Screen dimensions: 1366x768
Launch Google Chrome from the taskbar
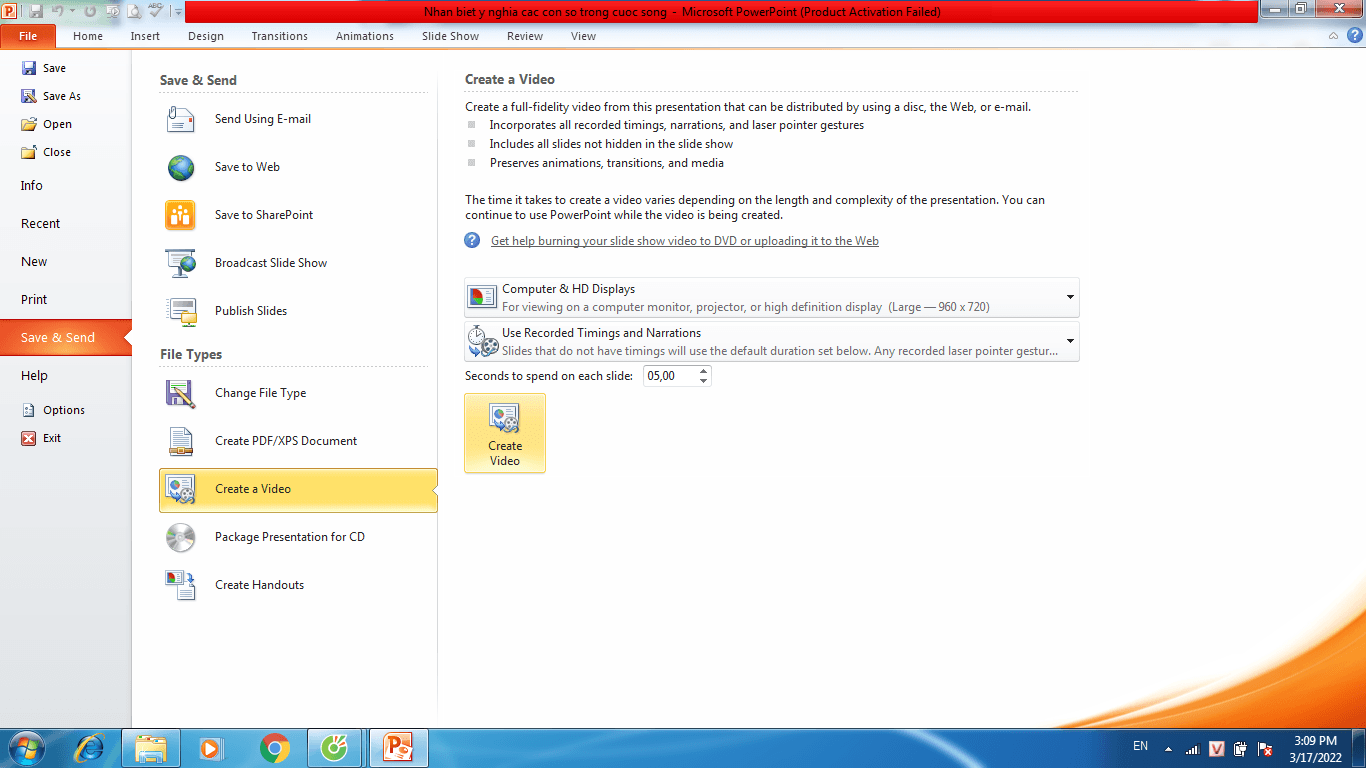click(x=275, y=748)
